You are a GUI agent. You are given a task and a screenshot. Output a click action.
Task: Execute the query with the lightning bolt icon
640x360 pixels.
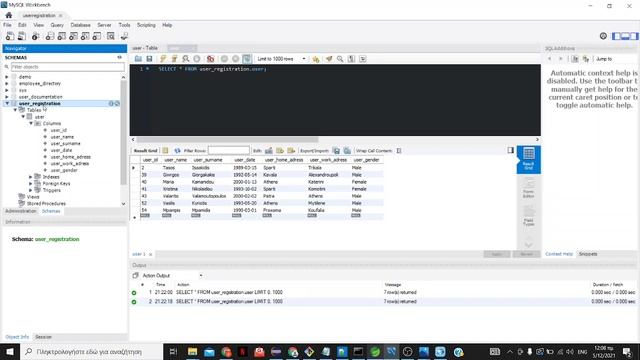click(x=163, y=59)
